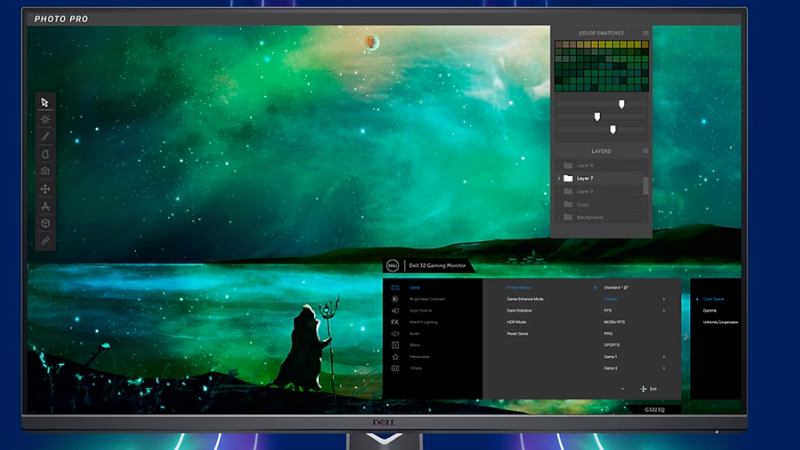Image resolution: width=800 pixels, height=450 pixels.
Task: Choose the camera tool in toolbar
Action: click(x=45, y=171)
